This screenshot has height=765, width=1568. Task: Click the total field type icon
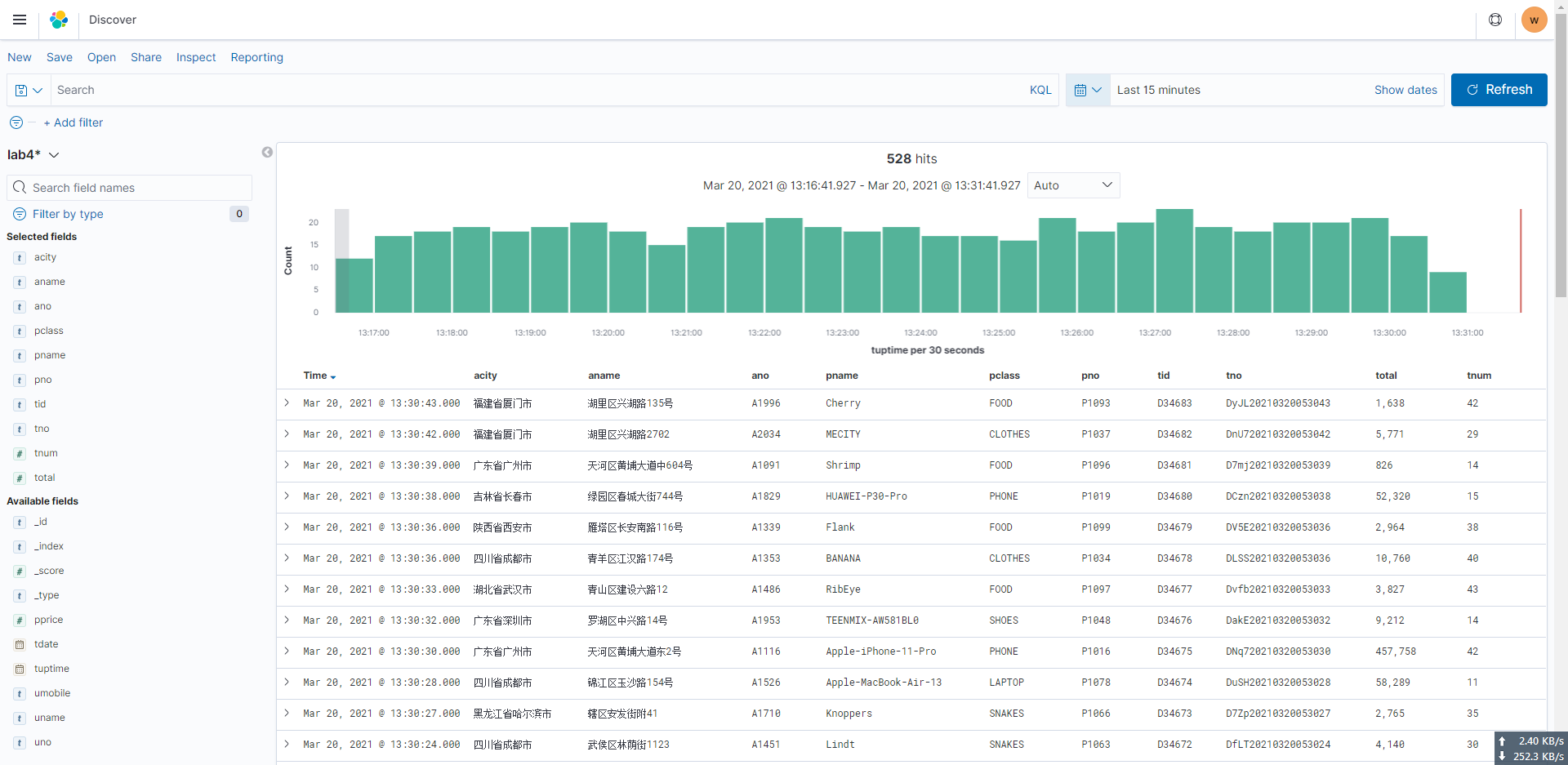coord(20,478)
